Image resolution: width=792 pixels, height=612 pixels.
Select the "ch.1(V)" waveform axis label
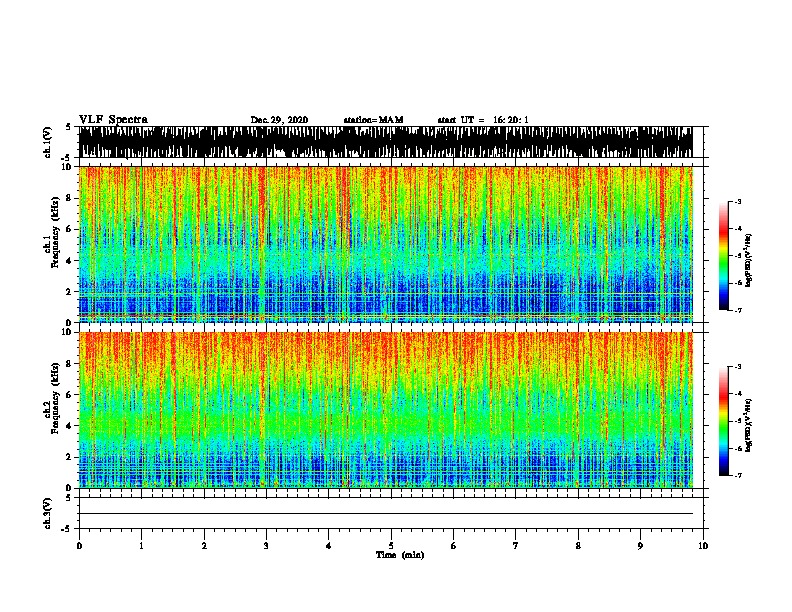pyautogui.click(x=47, y=142)
